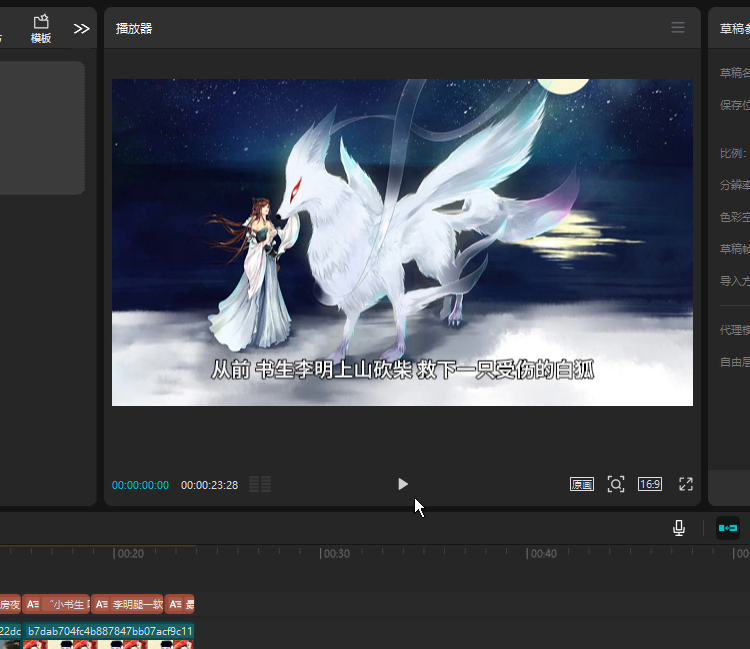Change the 16:9 aspect ratio
This screenshot has width=750, height=649.
[x=650, y=484]
